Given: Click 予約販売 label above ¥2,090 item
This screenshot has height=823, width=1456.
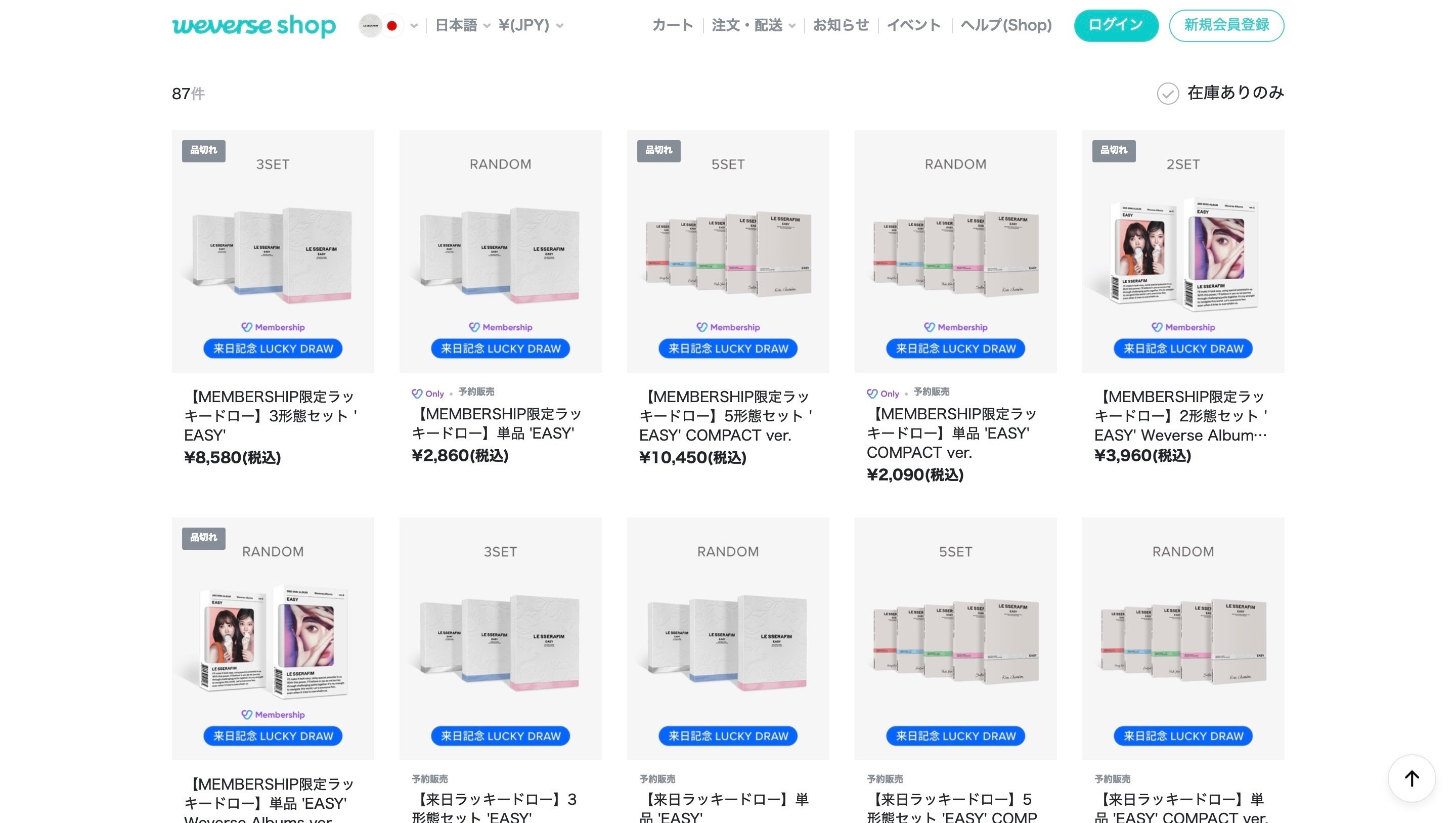Looking at the screenshot, I should click(x=931, y=392).
